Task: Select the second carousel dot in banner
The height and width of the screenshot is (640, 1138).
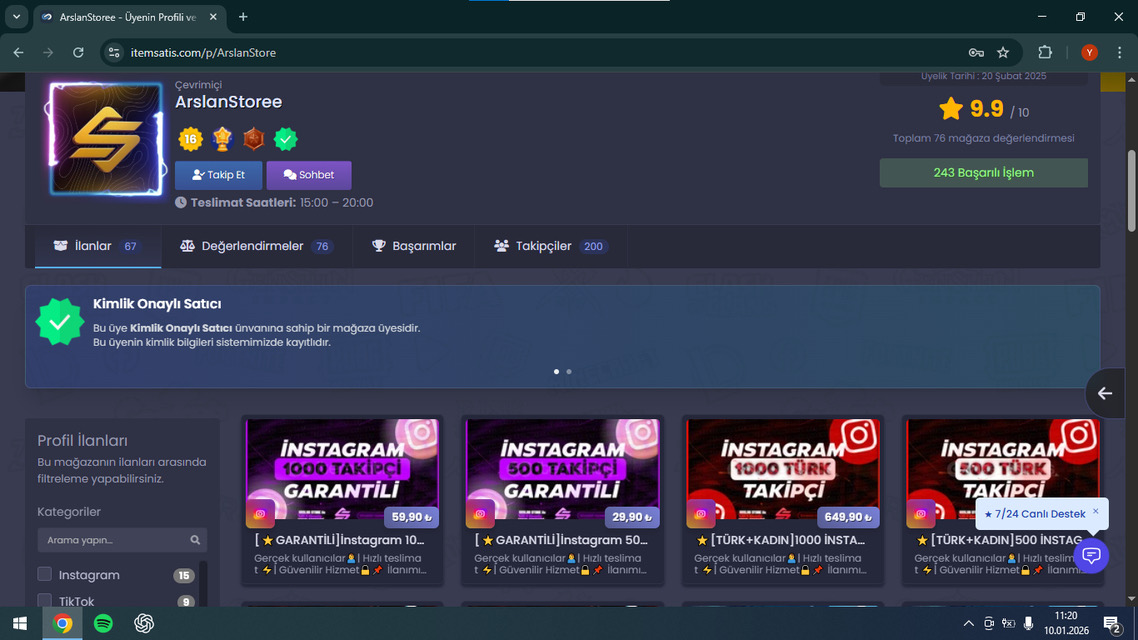Action: [569, 372]
